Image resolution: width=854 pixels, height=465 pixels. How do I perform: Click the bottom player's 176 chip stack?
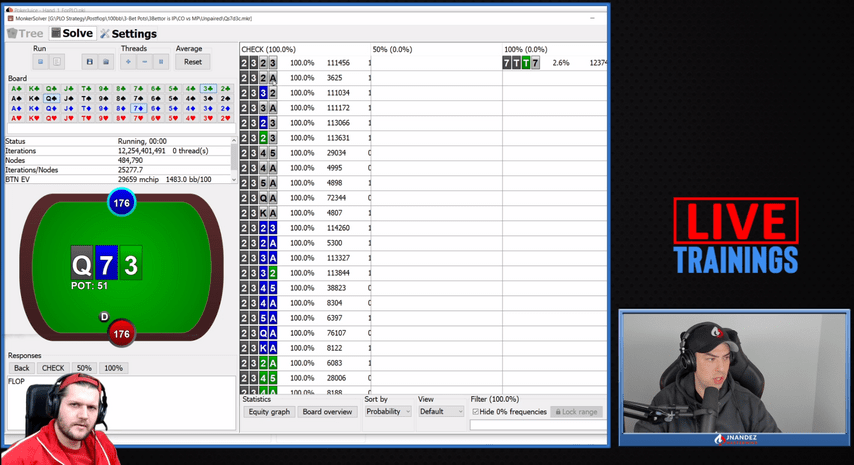121,334
